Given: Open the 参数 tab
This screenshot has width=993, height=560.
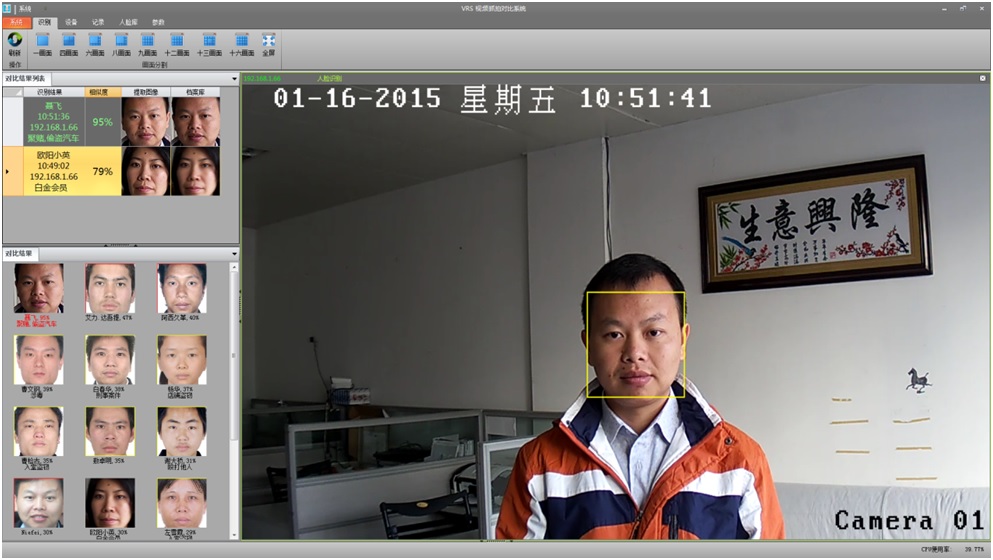Looking at the screenshot, I should (x=158, y=22).
